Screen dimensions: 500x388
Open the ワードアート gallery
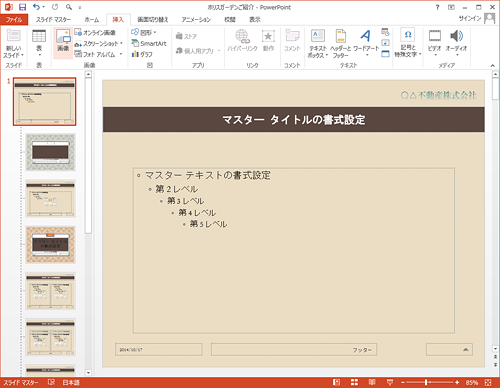pos(366,43)
